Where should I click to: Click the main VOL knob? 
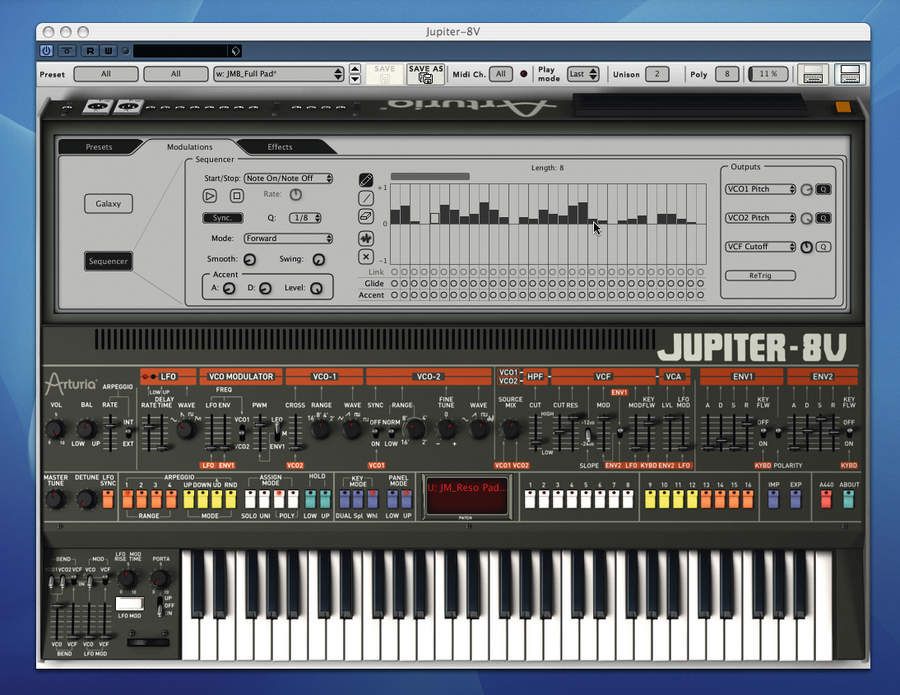tap(55, 429)
